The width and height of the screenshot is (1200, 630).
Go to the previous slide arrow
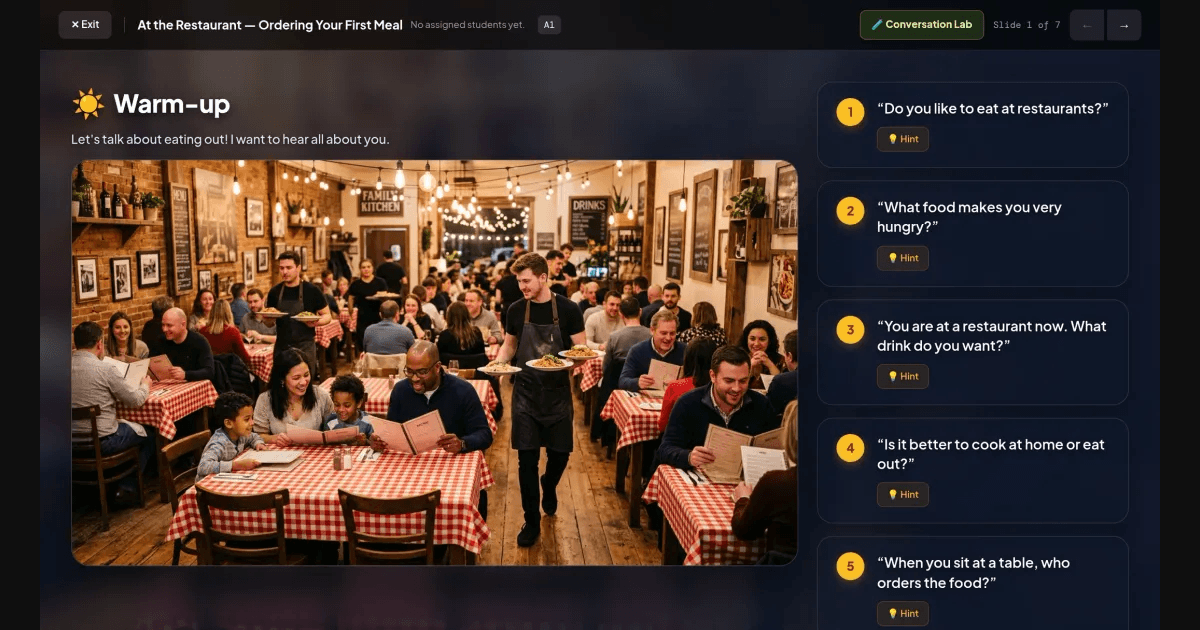1087,25
